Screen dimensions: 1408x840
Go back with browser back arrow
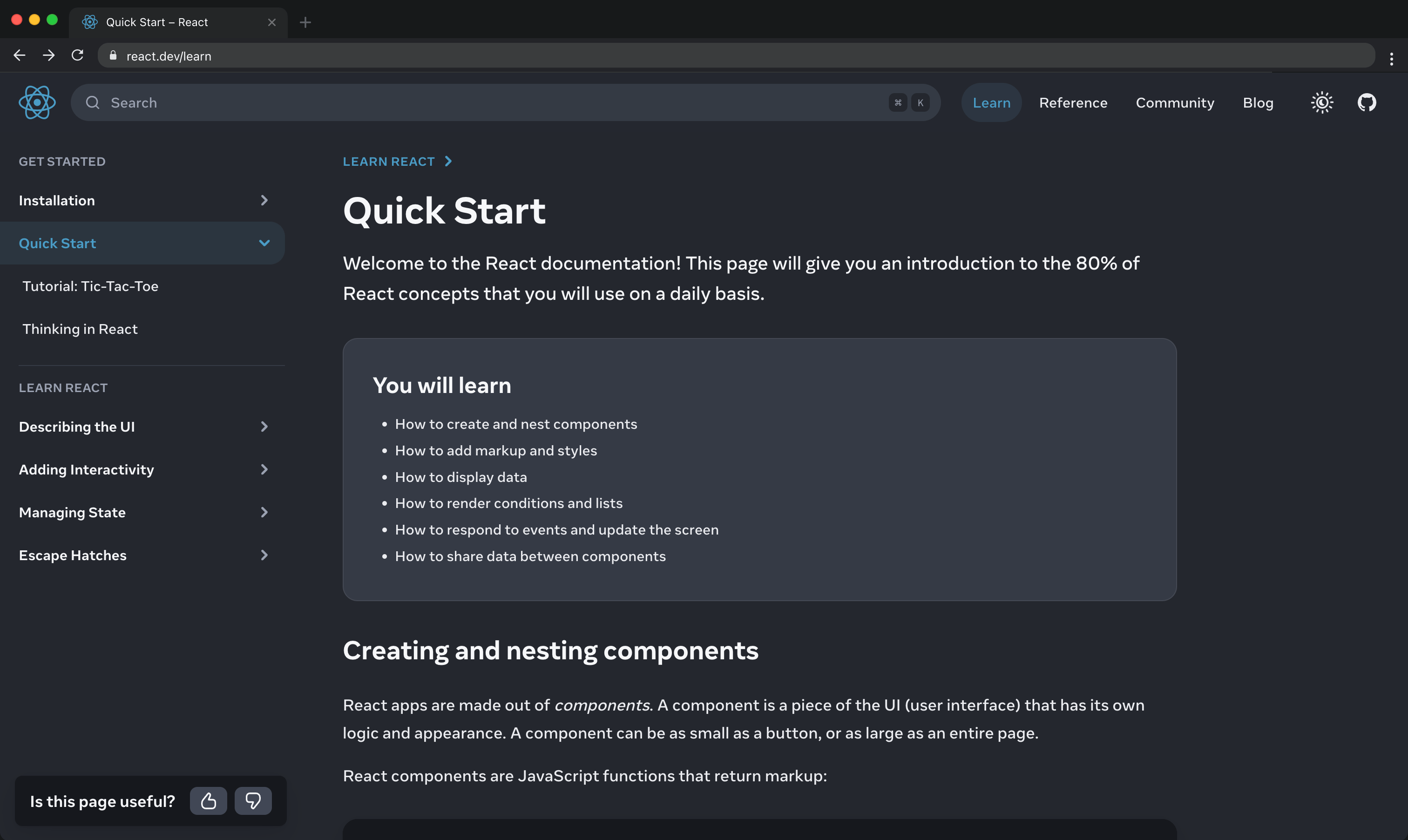(19, 55)
